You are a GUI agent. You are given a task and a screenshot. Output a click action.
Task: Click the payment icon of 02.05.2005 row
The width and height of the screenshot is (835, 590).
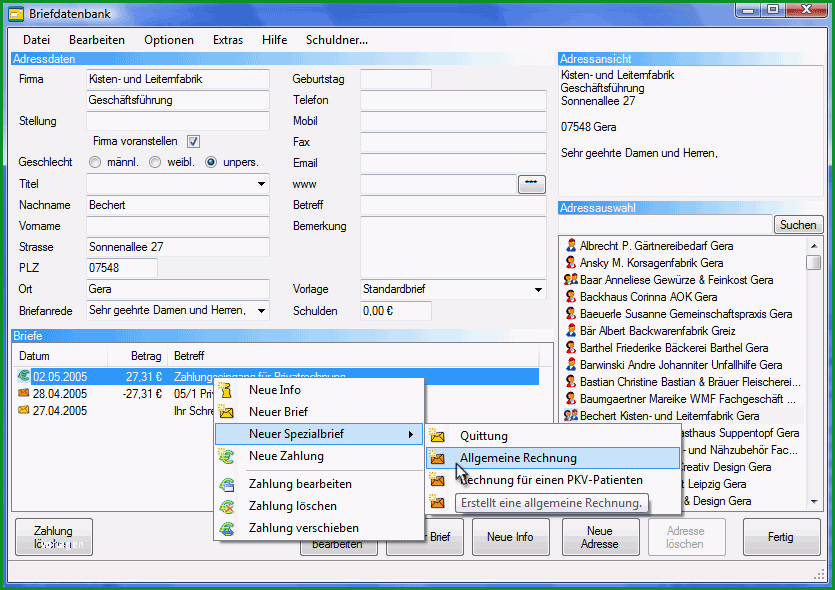click(x=23, y=376)
